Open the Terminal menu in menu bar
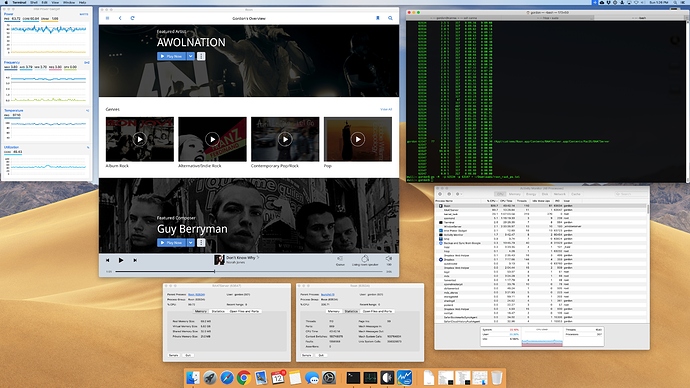 (19, 2)
